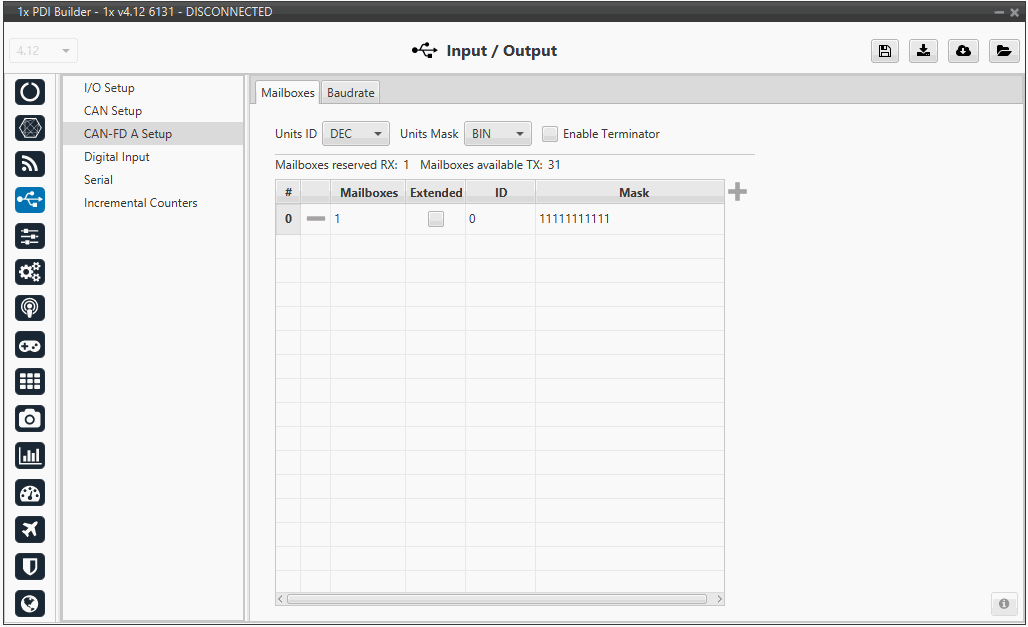Click the cloud download icon
Image resolution: width=1028 pixels, height=627 pixels.
[x=964, y=51]
